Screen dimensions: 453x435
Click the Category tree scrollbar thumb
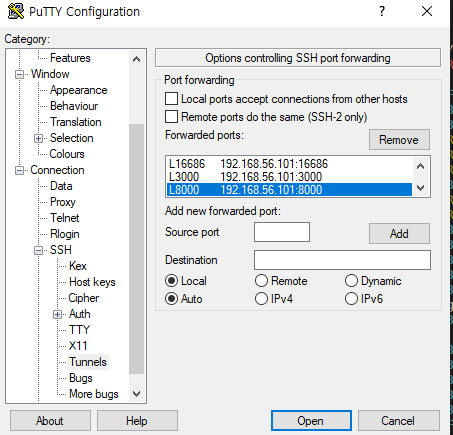point(136,249)
